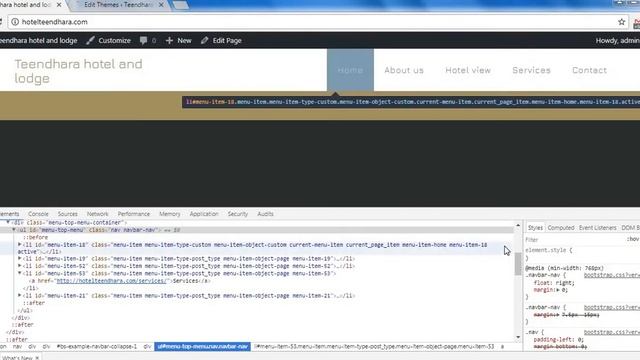The height and width of the screenshot is (360, 640).
Task: Select ul#menu-top-menu breadcrumb item
Action: click(202, 347)
